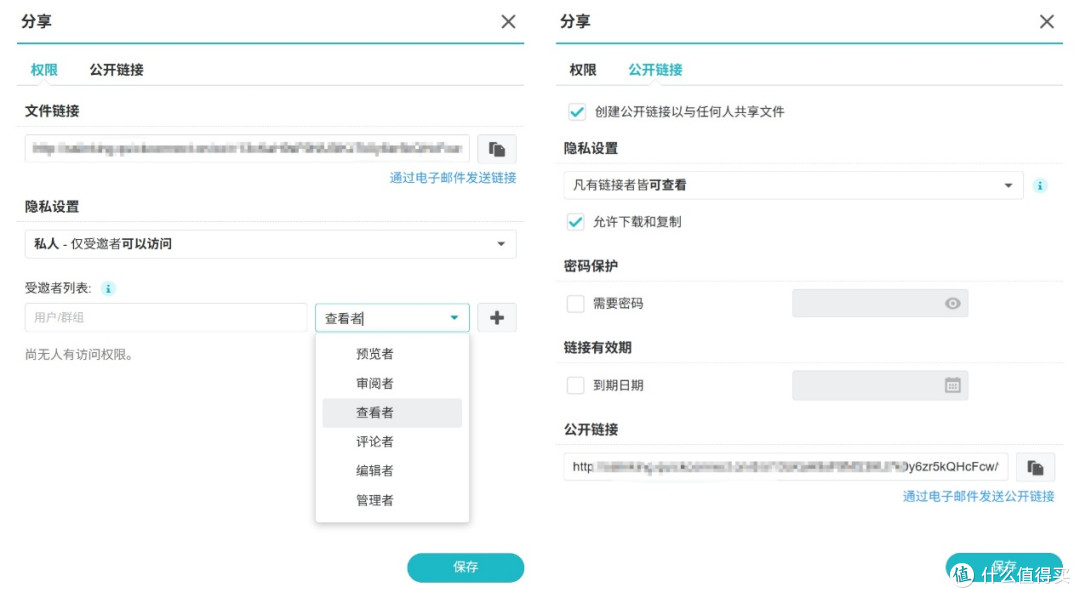Select 管理者 role from the list
Image resolution: width=1080 pixels, height=598 pixels.
point(392,500)
